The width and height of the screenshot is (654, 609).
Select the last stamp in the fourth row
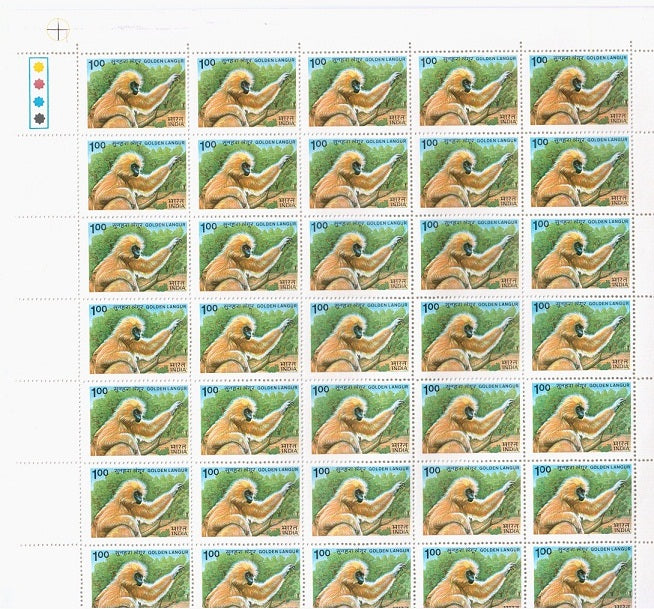[x=581, y=337]
